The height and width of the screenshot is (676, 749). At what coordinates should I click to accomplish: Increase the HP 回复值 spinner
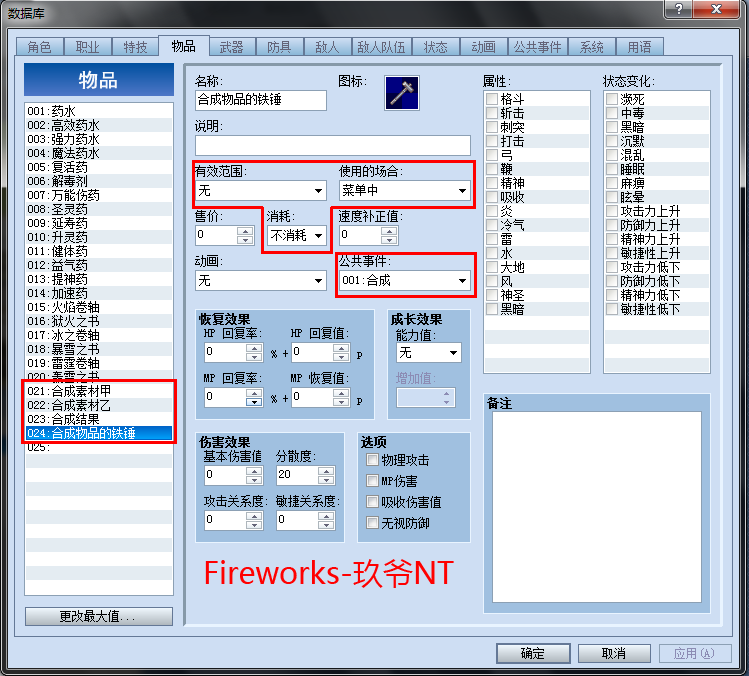[341, 348]
